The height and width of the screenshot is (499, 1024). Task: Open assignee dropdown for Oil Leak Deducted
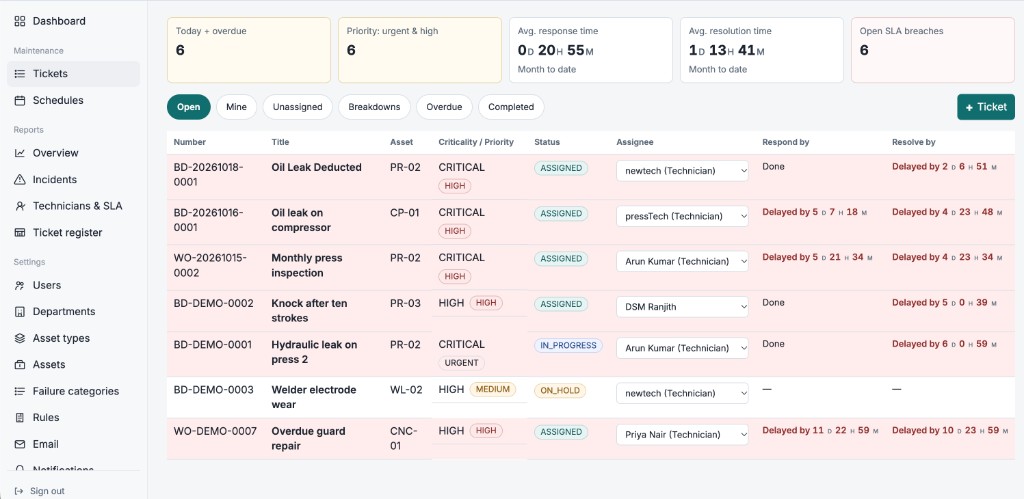click(x=682, y=170)
